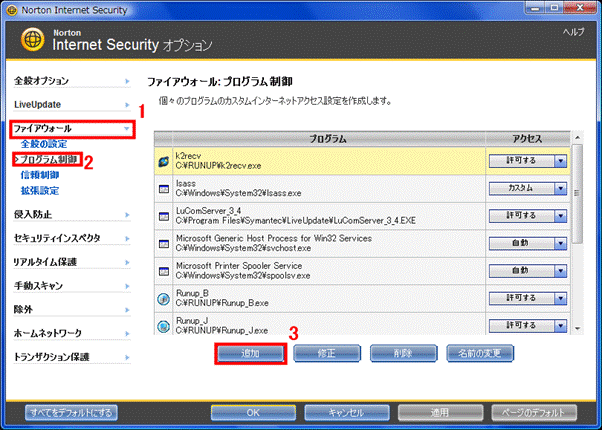Viewport: 602px width, 430px height.
Task: Select Microsoft Generic Host Process row text
Action: click(273, 243)
